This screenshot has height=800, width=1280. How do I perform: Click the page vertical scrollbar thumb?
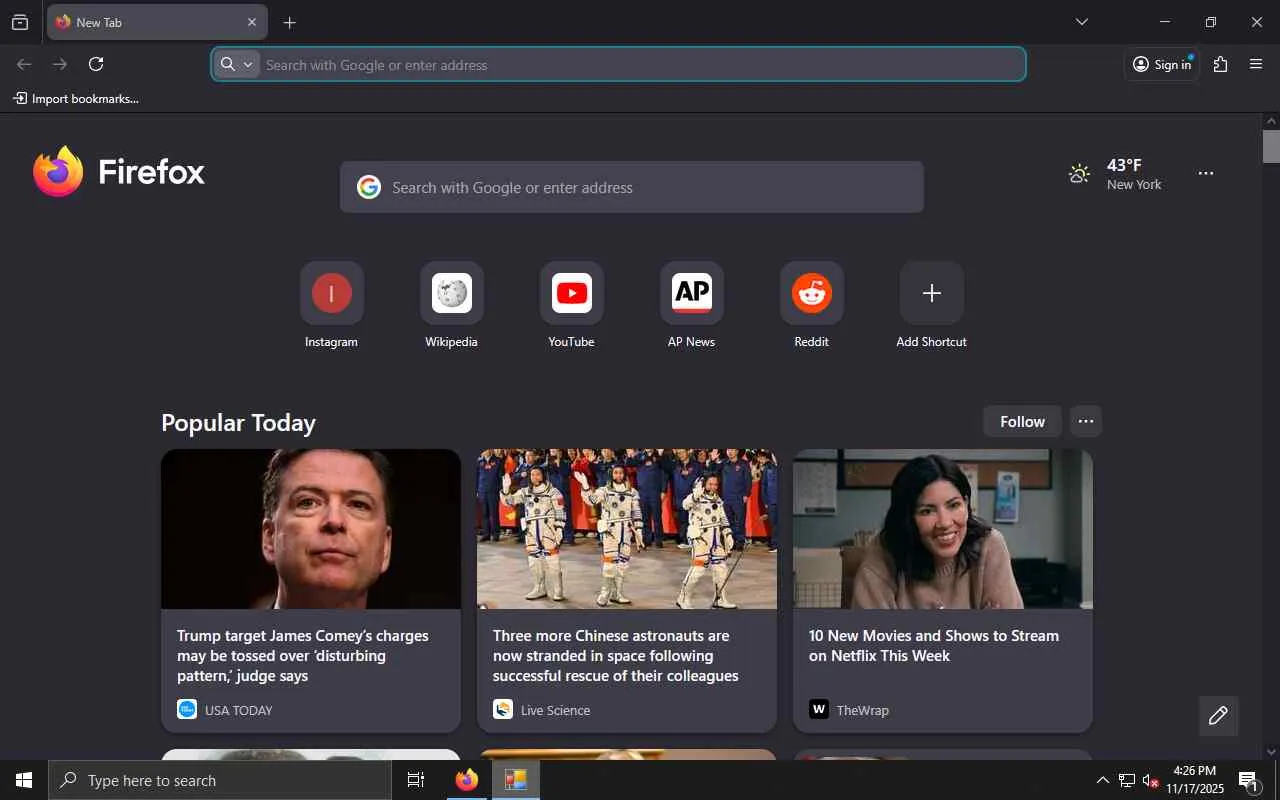click(1271, 146)
